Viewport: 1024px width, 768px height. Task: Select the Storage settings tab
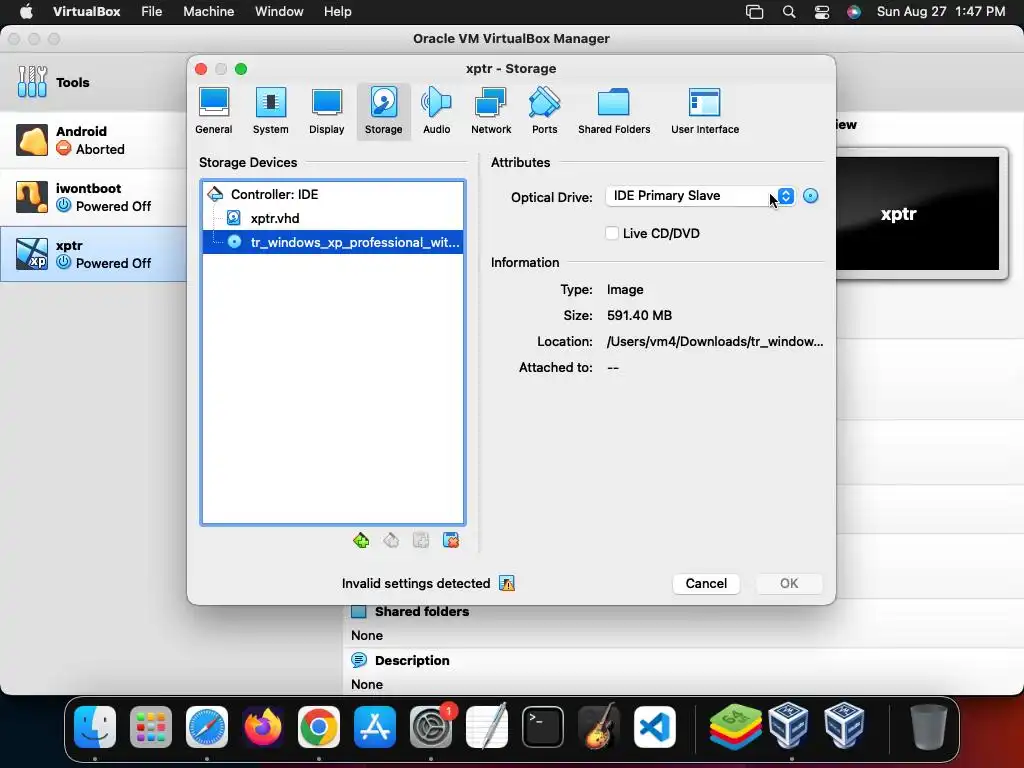(383, 111)
